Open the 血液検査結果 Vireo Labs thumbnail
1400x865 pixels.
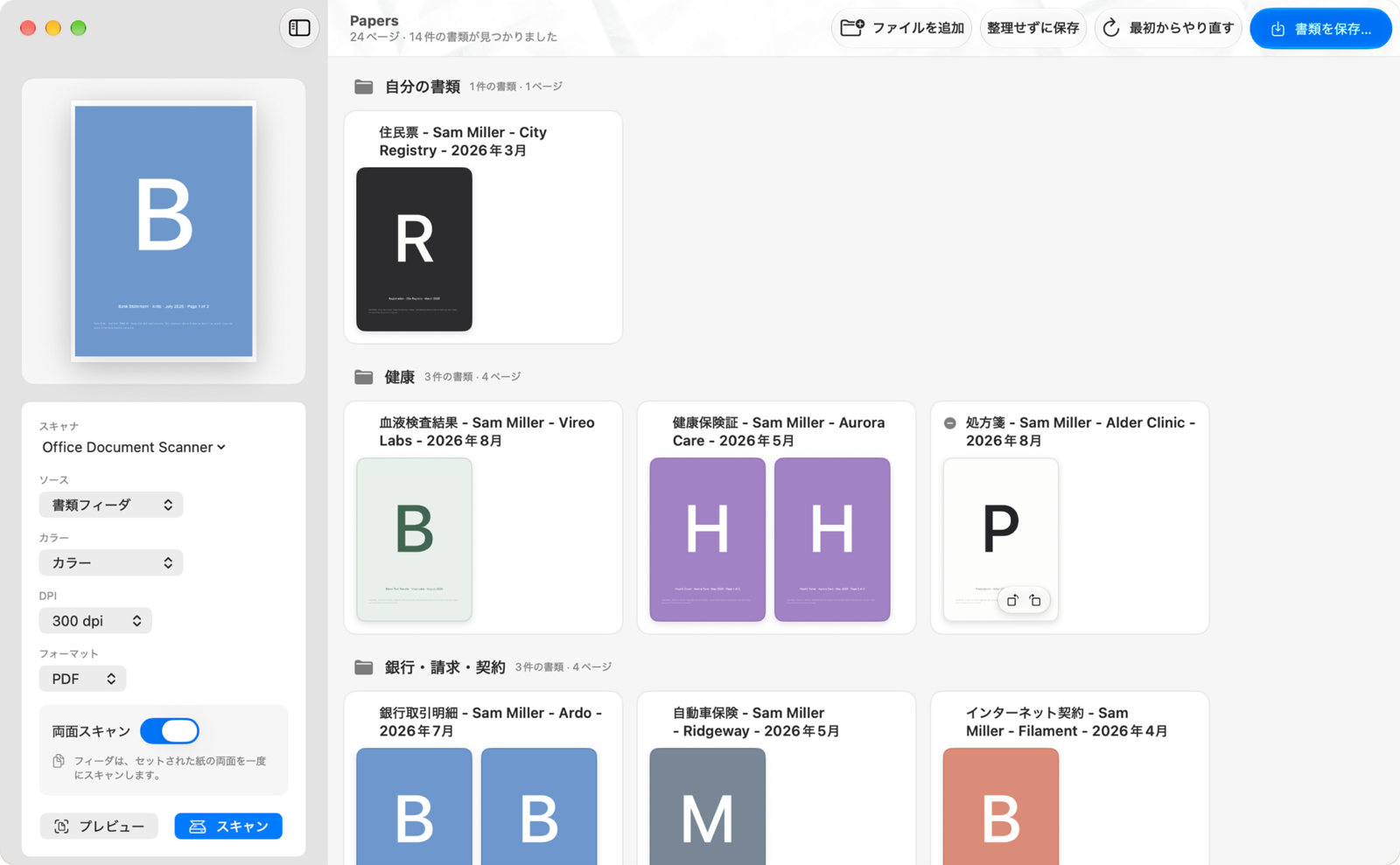[414, 540]
